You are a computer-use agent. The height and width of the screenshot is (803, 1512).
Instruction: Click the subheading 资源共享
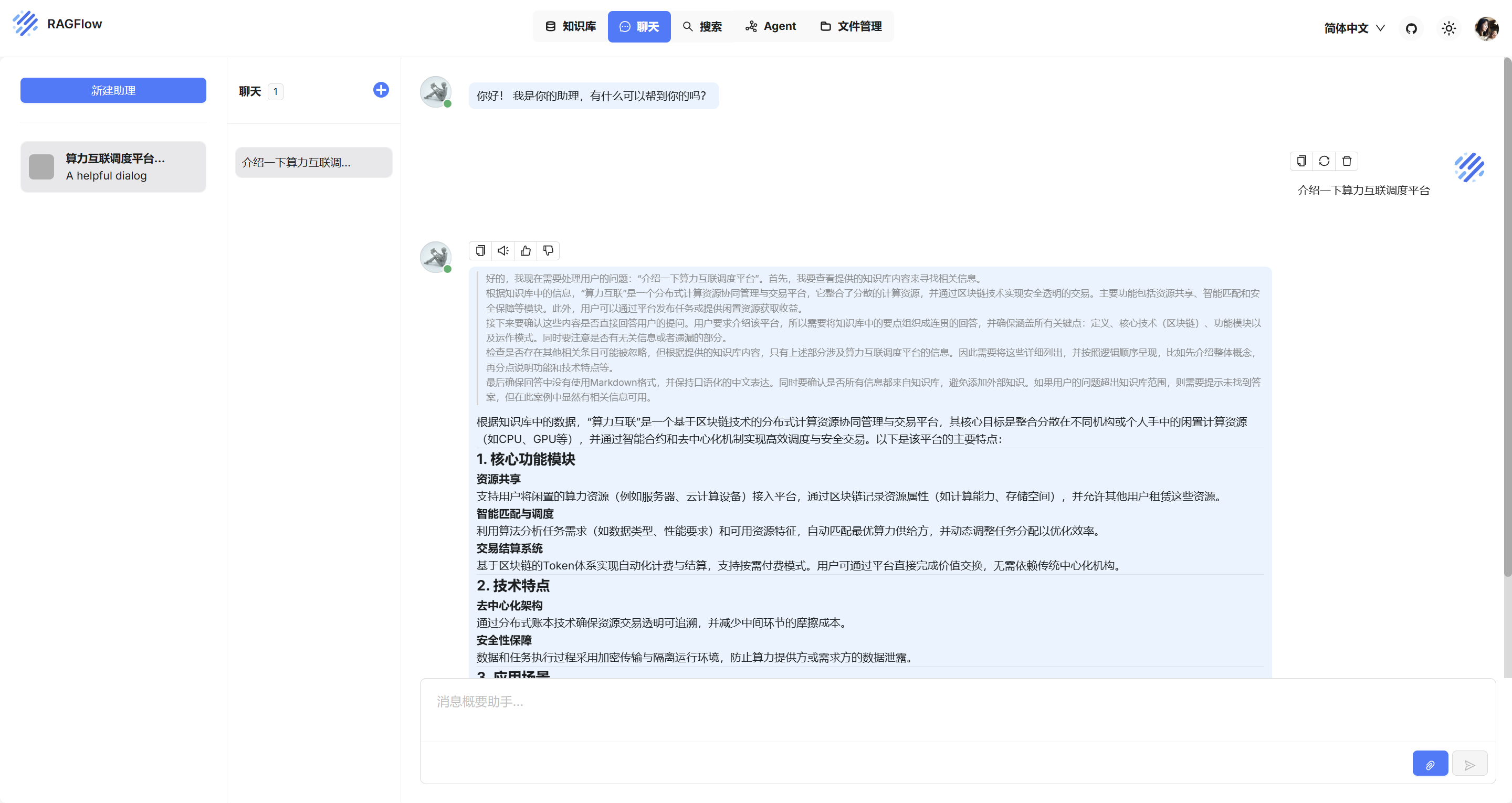coord(498,480)
